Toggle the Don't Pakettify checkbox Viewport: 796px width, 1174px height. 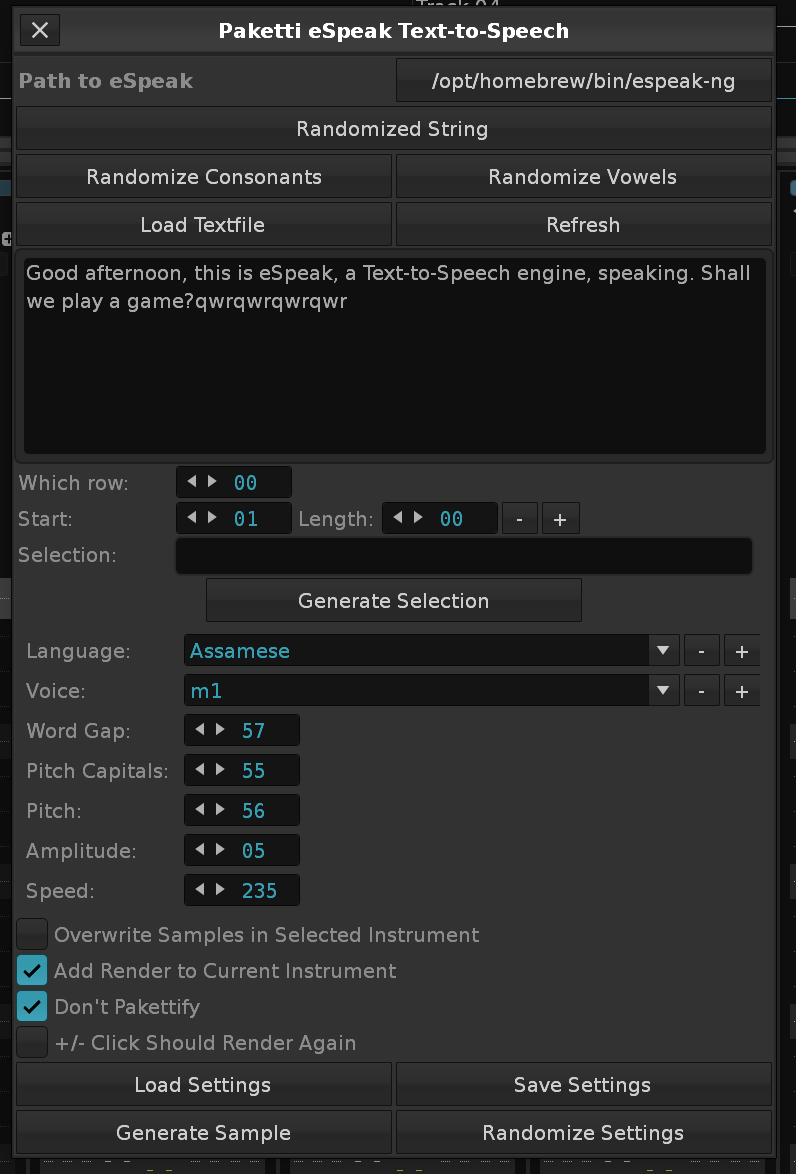(x=32, y=1007)
